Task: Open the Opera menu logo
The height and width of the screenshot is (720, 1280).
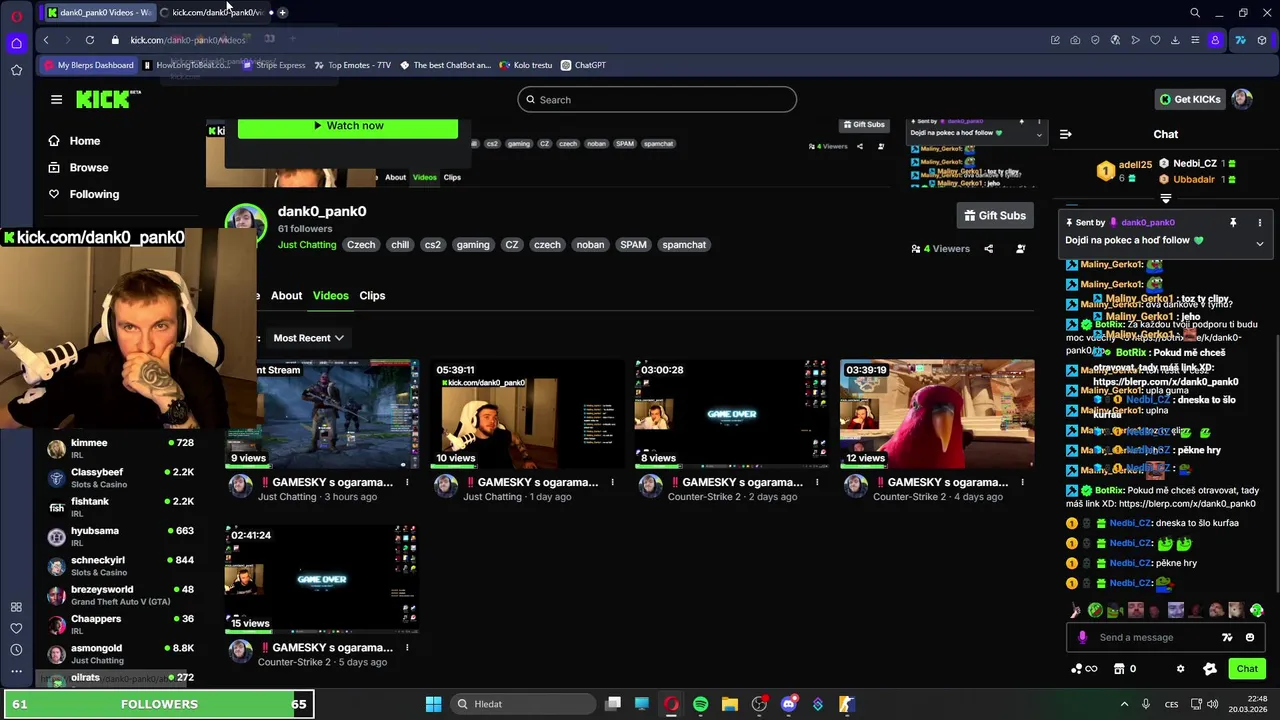Action: tap(16, 15)
